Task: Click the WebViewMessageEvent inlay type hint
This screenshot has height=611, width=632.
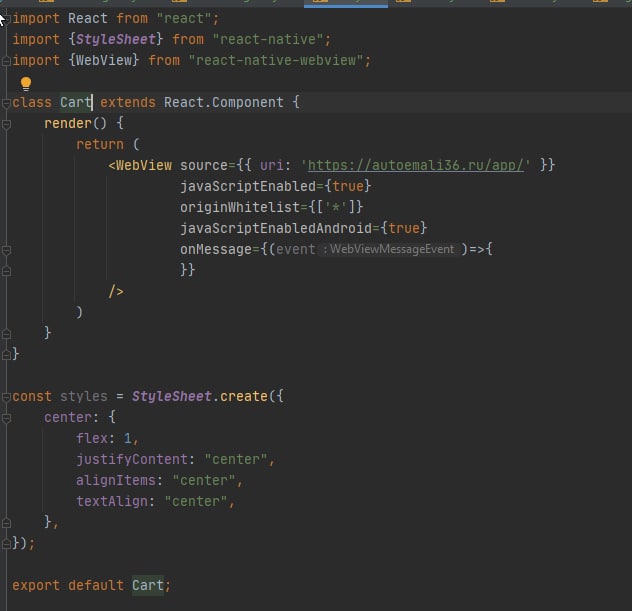Action: coord(391,249)
